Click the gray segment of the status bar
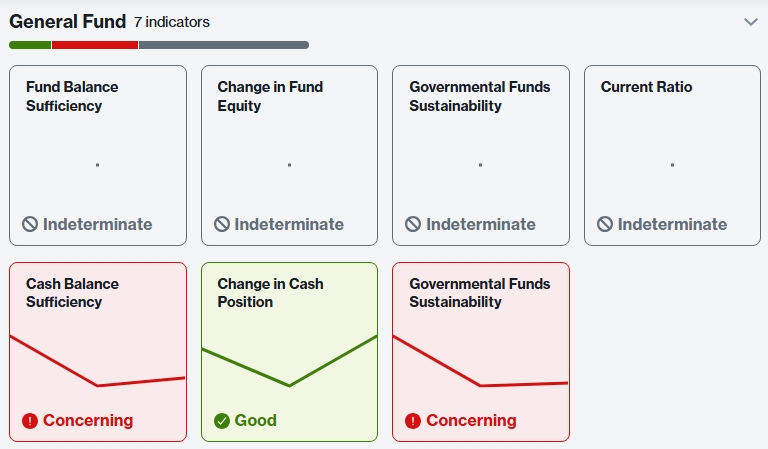 pyautogui.click(x=223, y=45)
